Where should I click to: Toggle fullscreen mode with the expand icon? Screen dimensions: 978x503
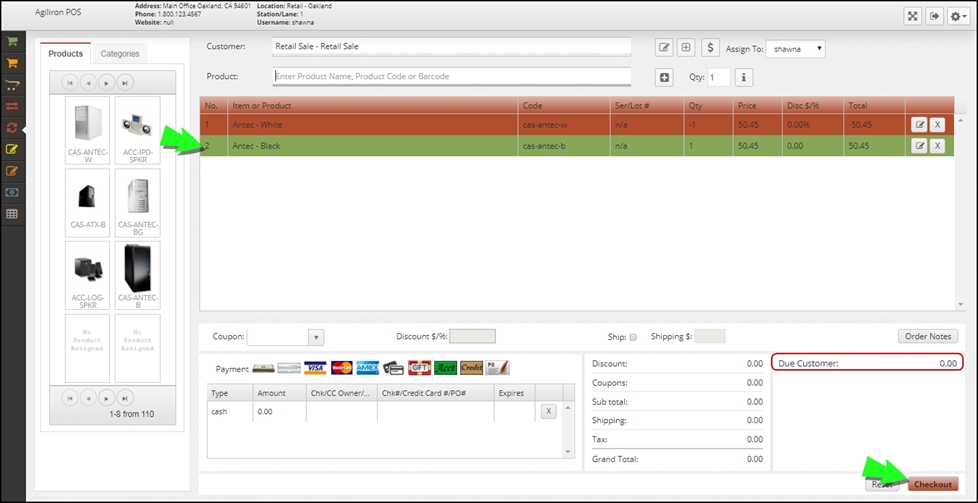coord(913,16)
